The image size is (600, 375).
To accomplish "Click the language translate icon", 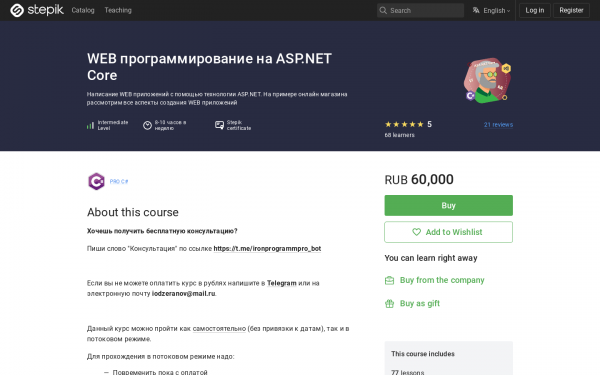I will pyautogui.click(x=476, y=10).
